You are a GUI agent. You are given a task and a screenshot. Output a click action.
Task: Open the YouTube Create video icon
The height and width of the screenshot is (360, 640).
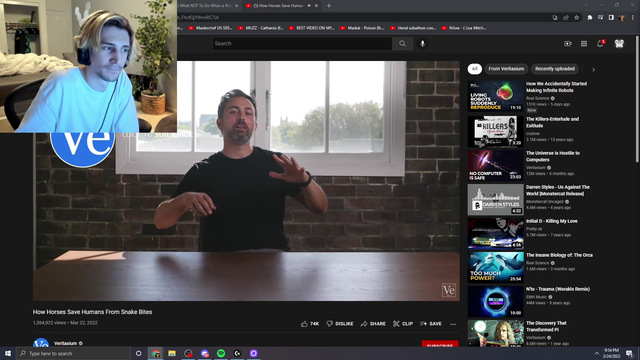tap(568, 44)
